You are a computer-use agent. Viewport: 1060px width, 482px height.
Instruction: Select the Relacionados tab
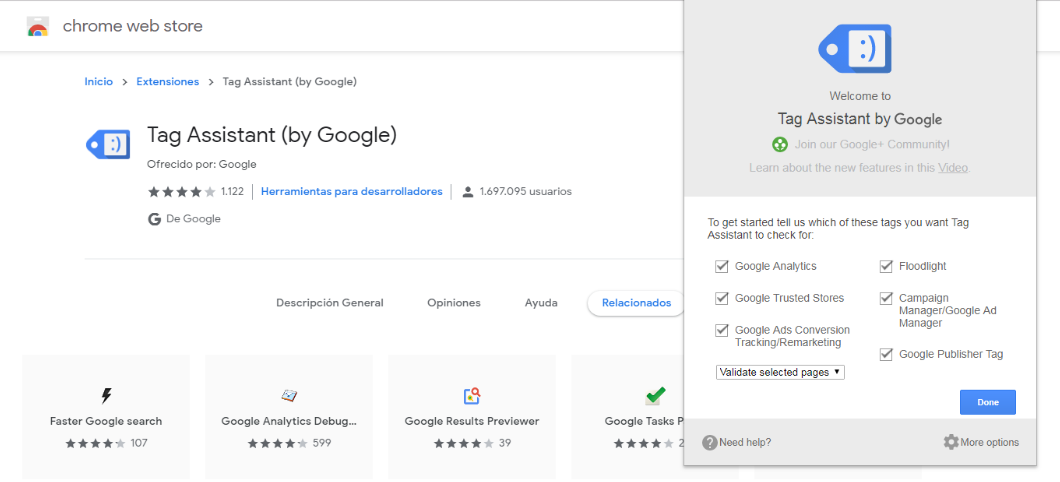[636, 303]
